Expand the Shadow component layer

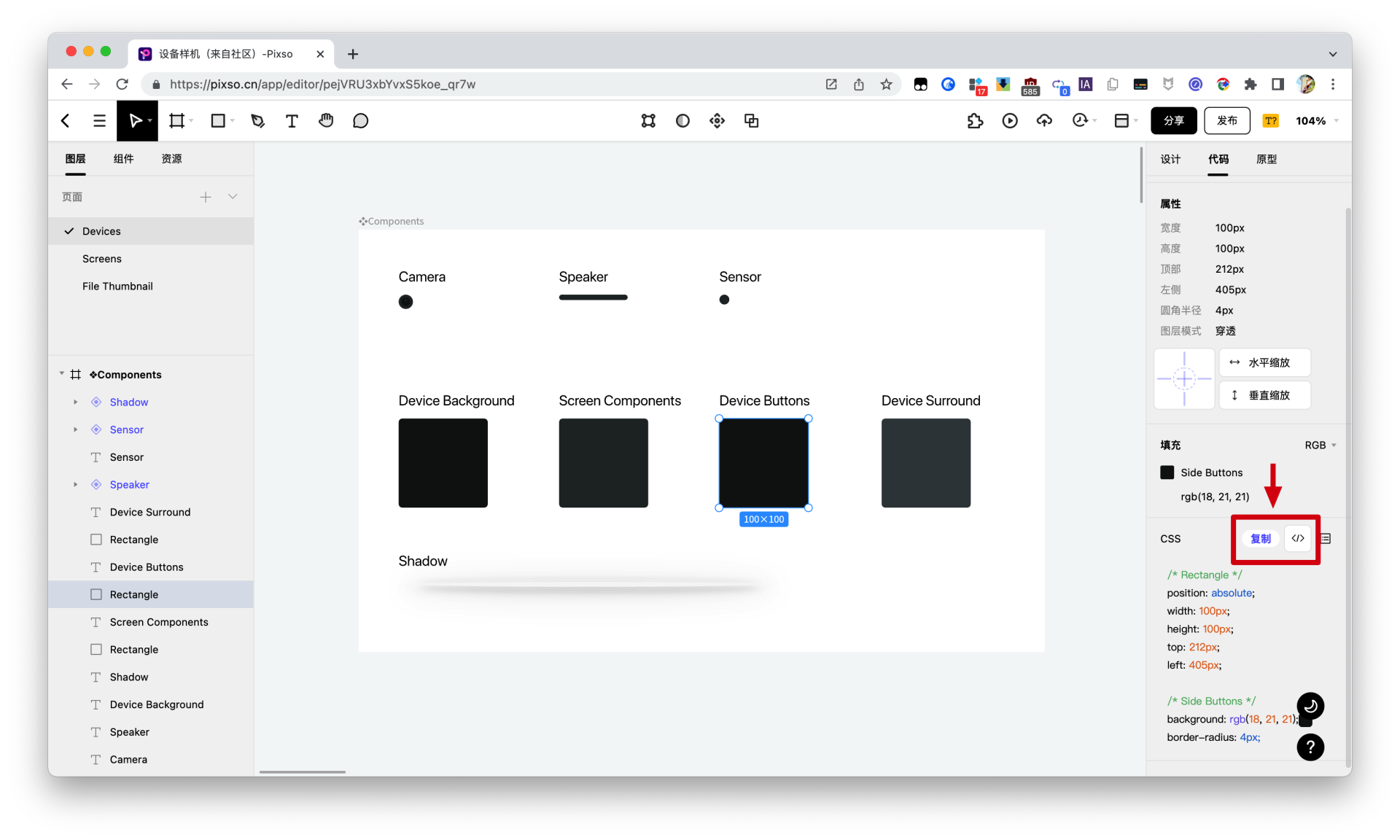(x=75, y=402)
